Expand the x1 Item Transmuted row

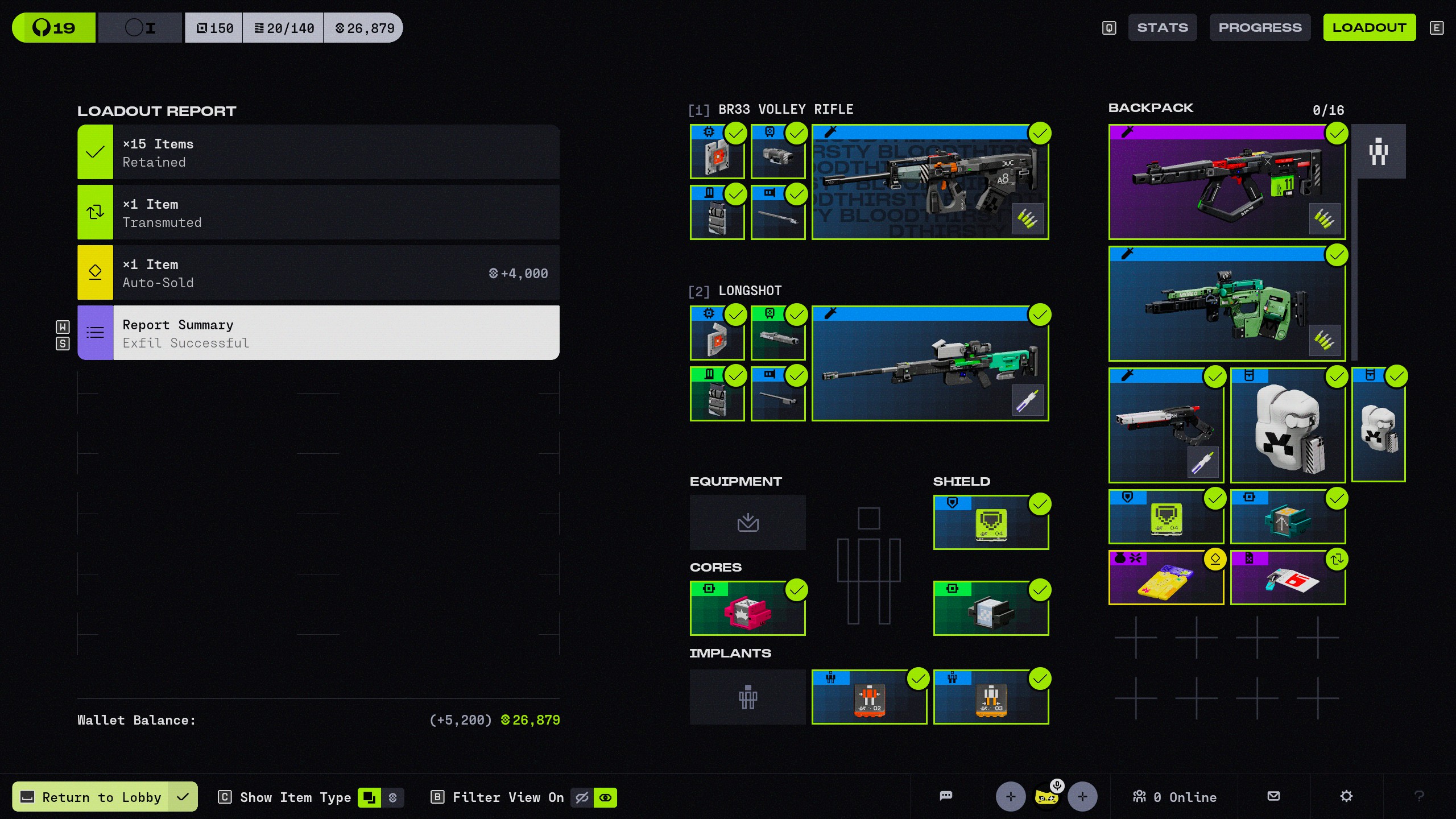coord(318,213)
